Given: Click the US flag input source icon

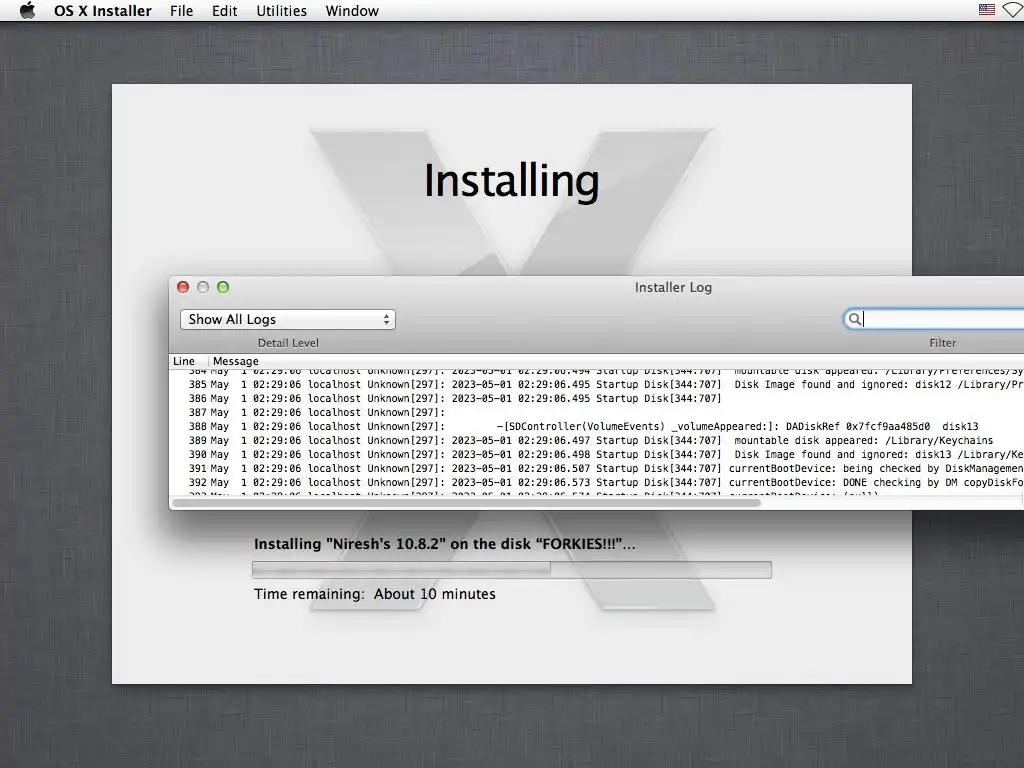Looking at the screenshot, I should coord(987,10).
